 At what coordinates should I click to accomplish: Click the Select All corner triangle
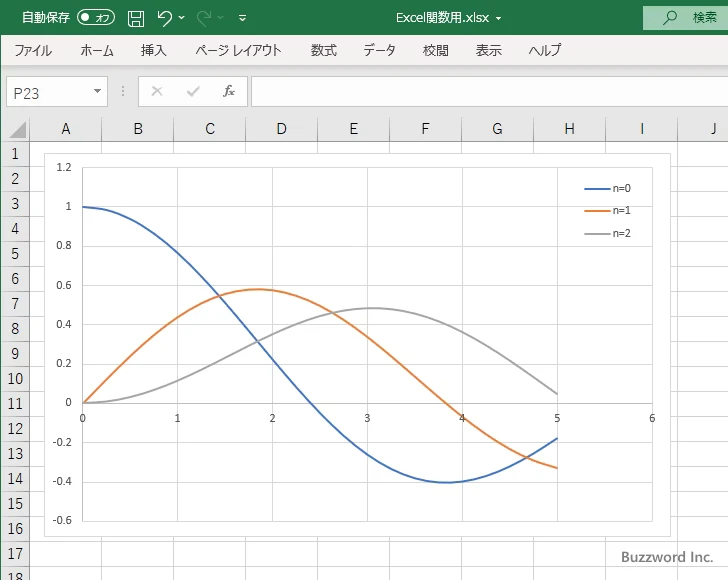[17, 129]
